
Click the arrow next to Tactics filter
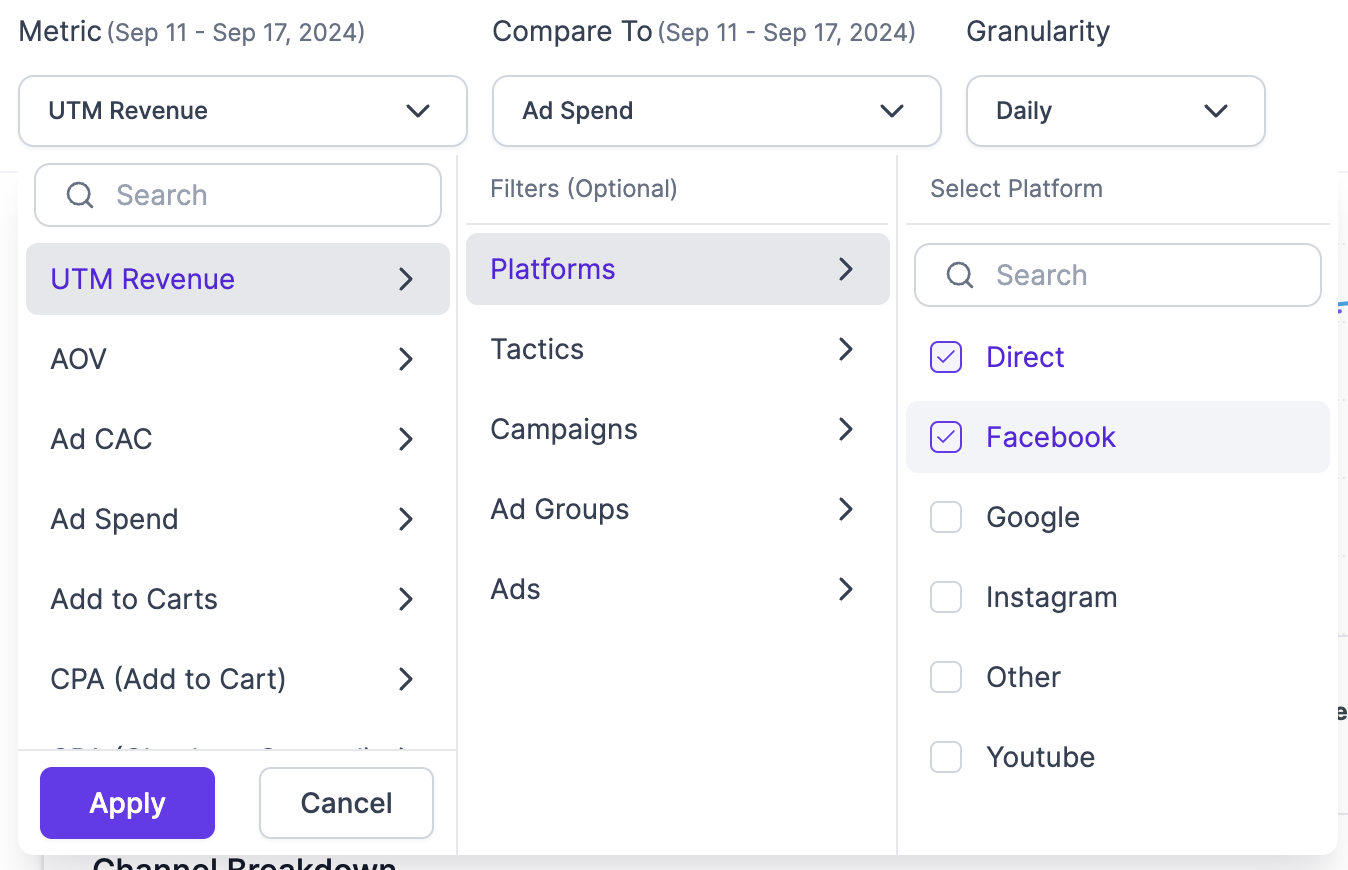click(x=846, y=349)
